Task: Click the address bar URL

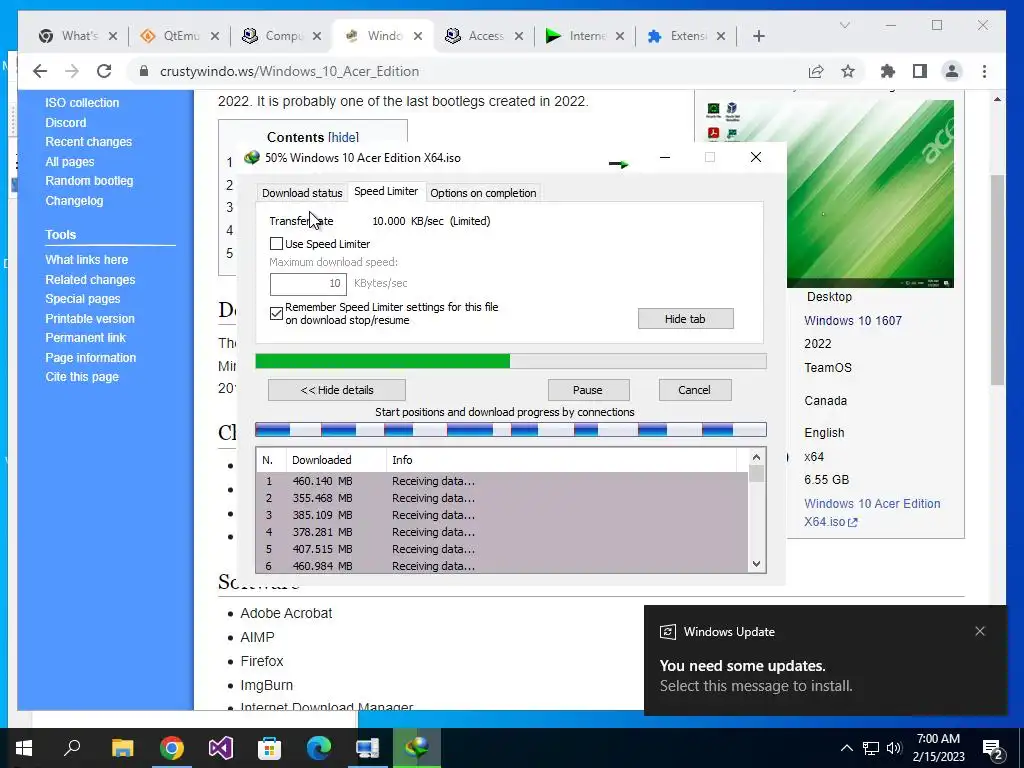Action: pos(289,71)
